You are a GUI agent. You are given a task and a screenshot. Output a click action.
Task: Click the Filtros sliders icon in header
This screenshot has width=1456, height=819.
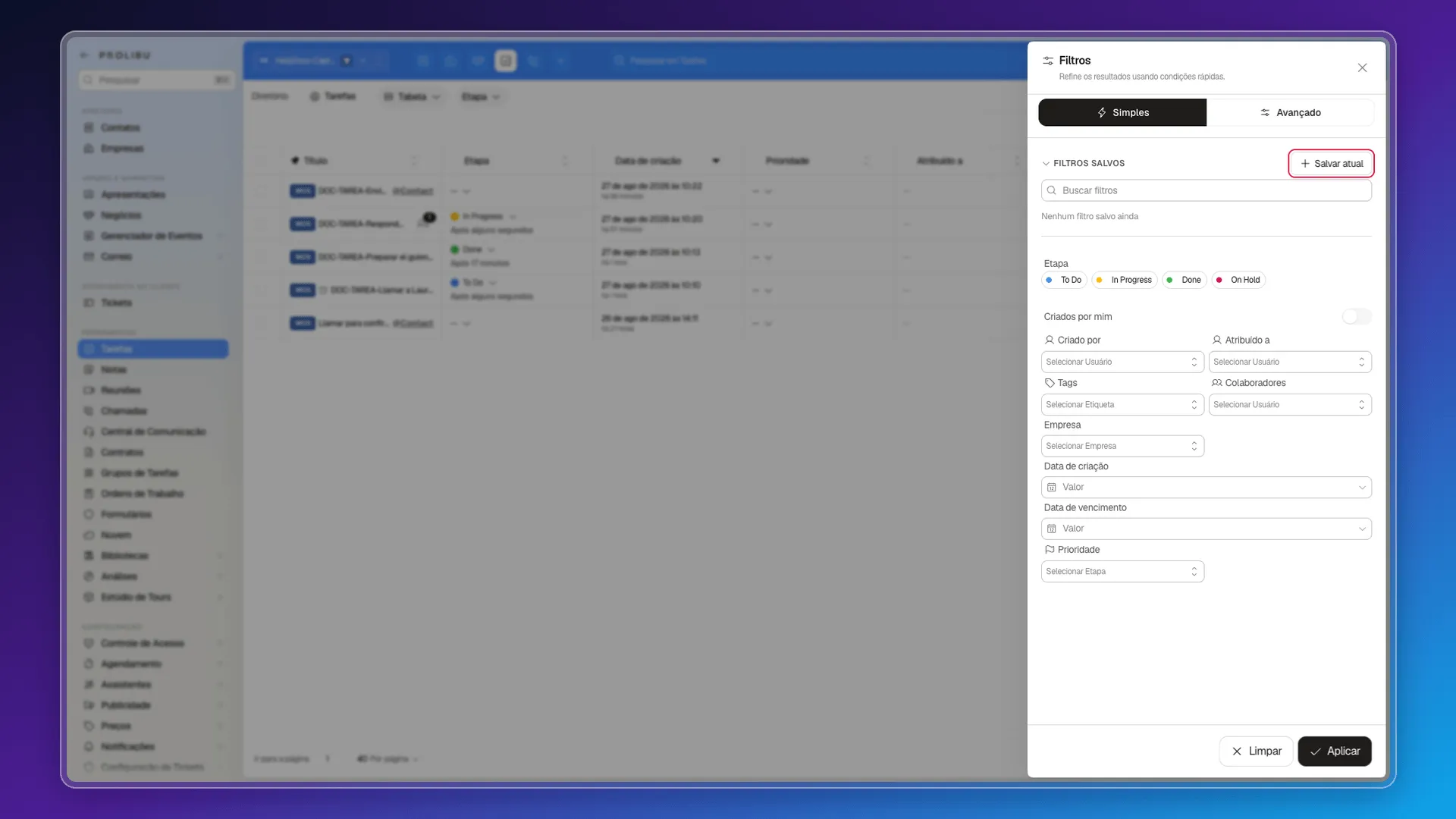click(x=1048, y=61)
